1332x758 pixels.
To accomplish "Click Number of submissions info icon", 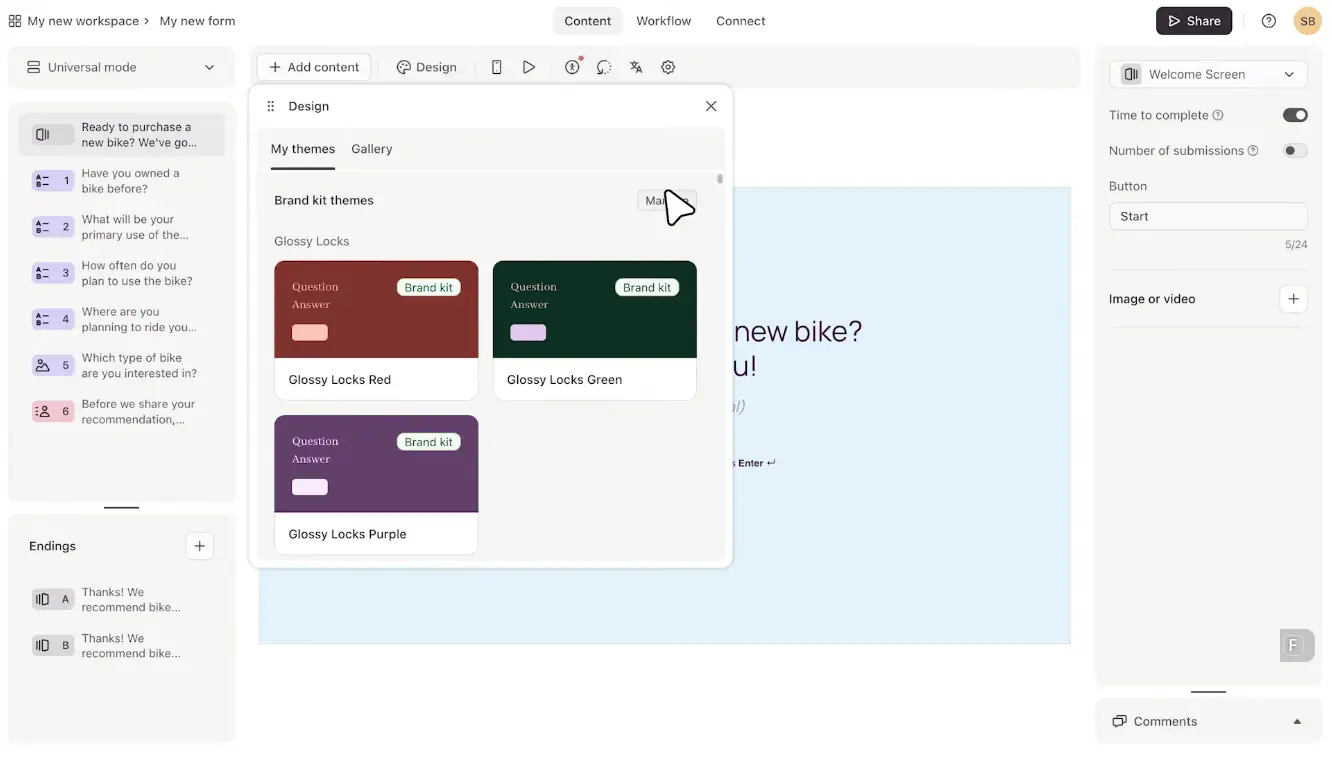I will coord(1253,151).
